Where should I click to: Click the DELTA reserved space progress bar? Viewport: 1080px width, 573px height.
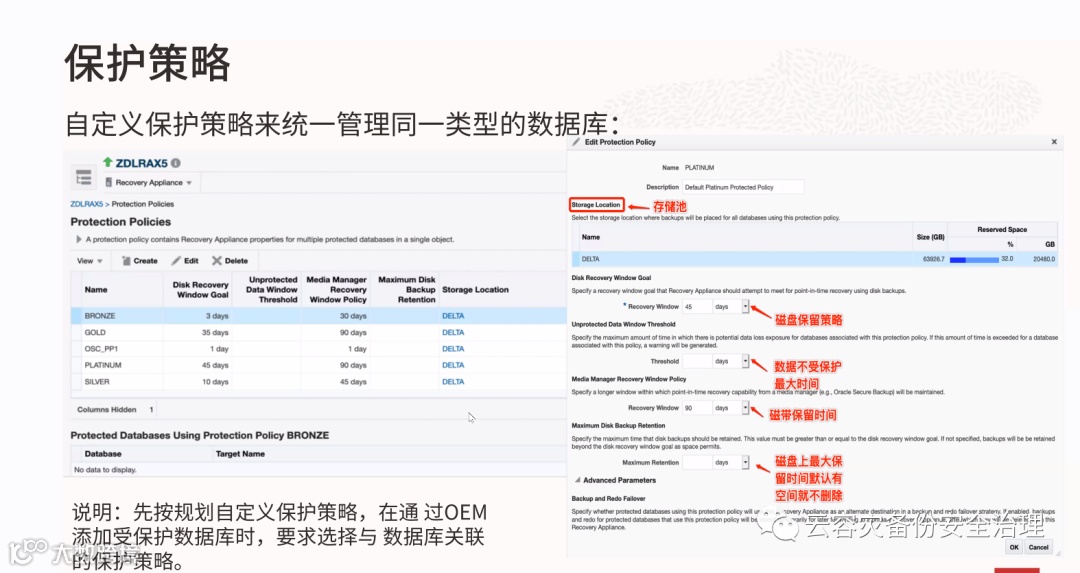coord(974,260)
